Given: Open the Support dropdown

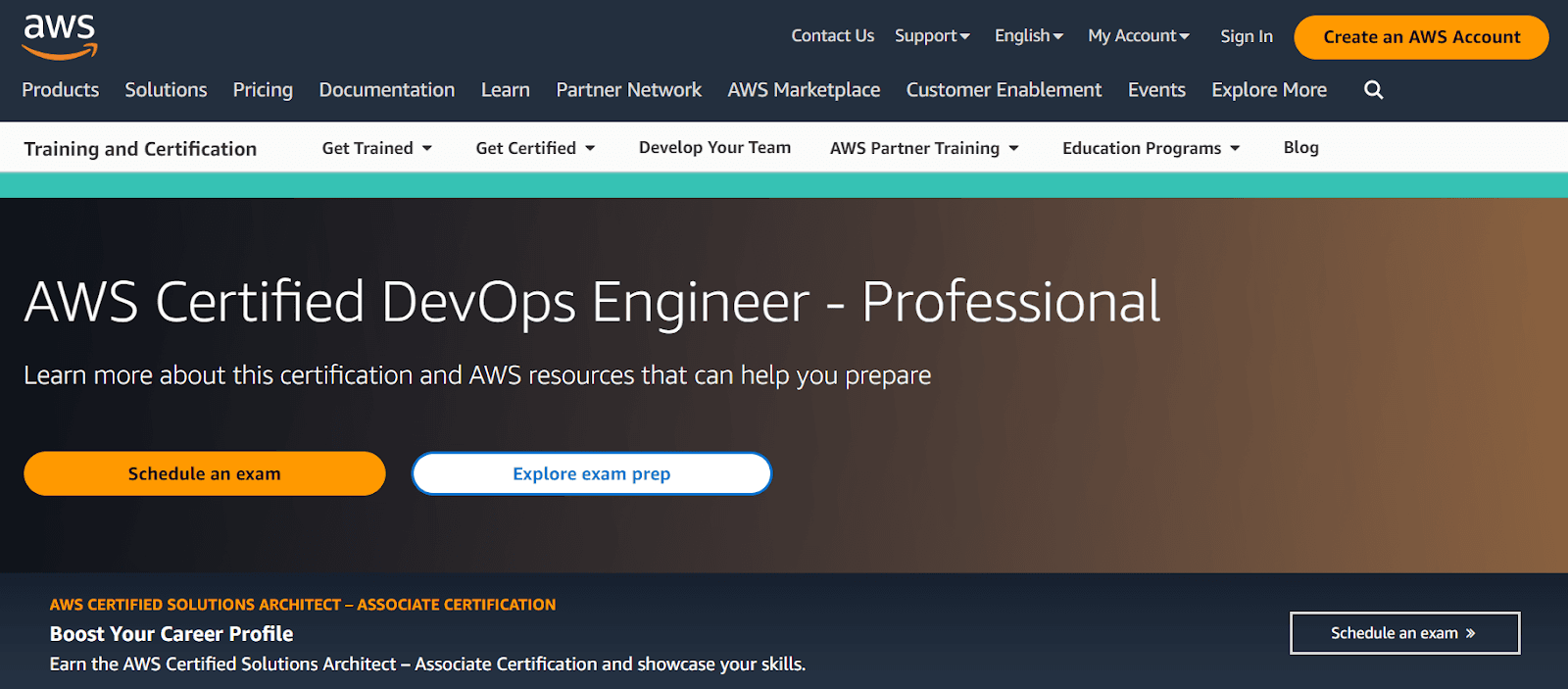Looking at the screenshot, I should coord(932,36).
